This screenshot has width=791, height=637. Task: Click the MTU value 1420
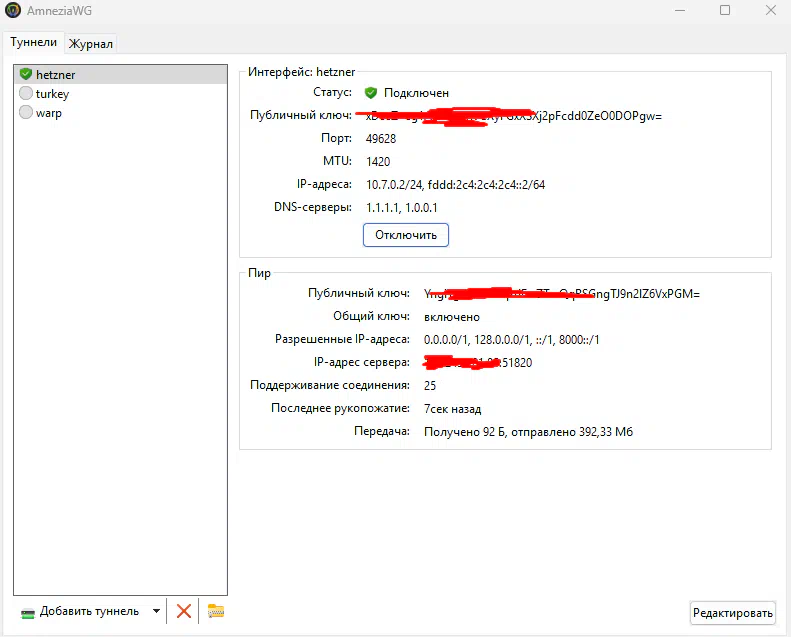coord(378,161)
